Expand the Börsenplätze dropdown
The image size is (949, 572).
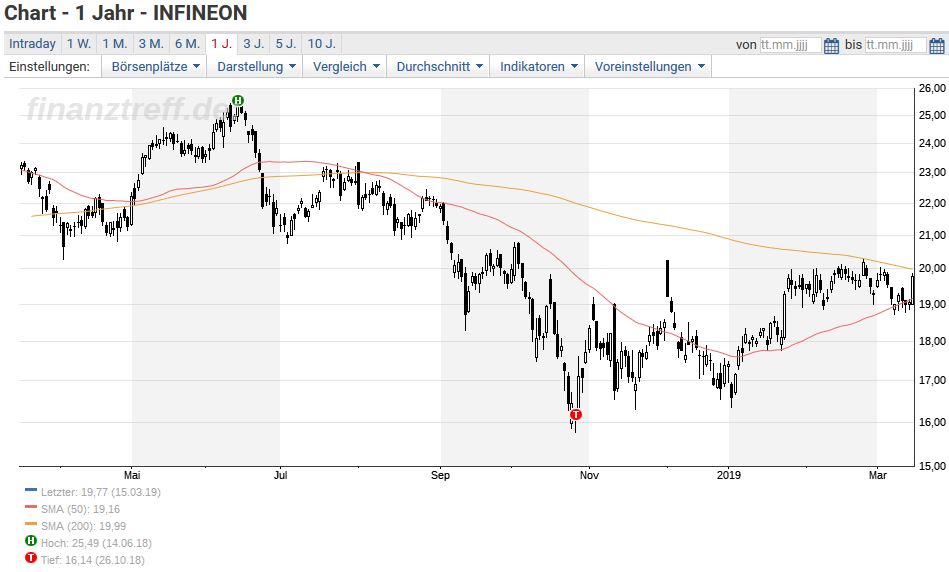pyautogui.click(x=154, y=67)
